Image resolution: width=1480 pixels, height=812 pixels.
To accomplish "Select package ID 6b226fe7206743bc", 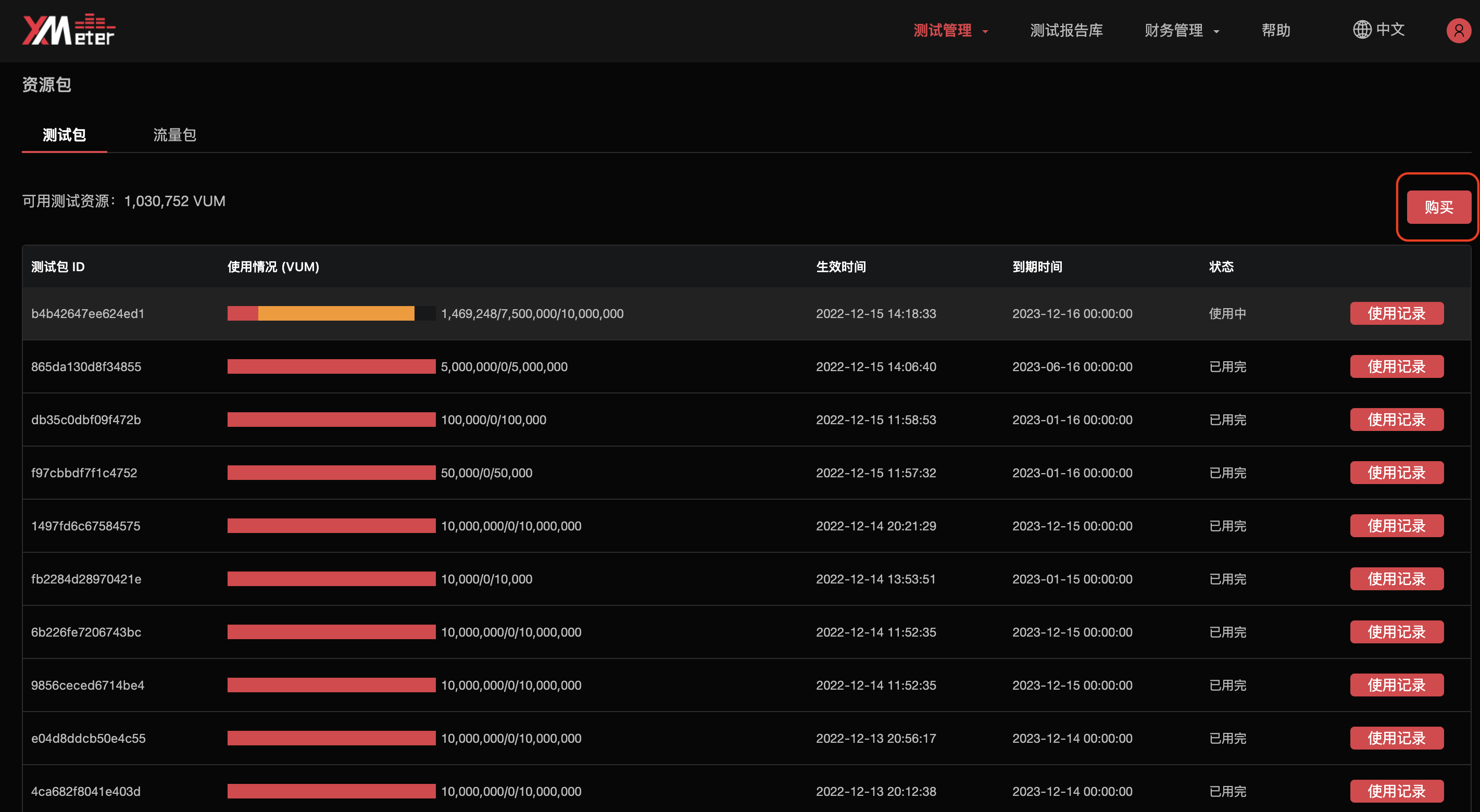I will click(86, 632).
